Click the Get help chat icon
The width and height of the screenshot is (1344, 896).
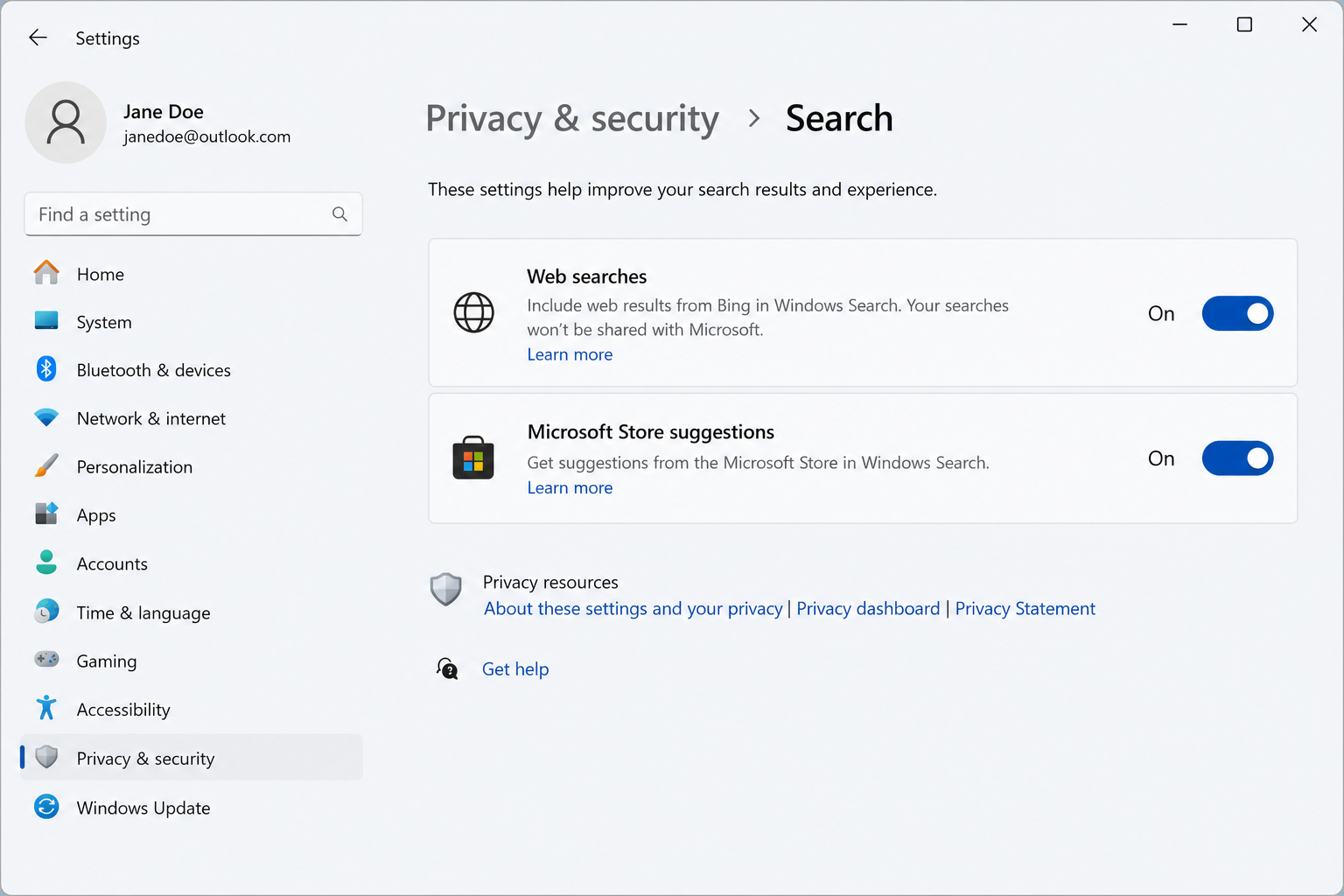(x=447, y=669)
